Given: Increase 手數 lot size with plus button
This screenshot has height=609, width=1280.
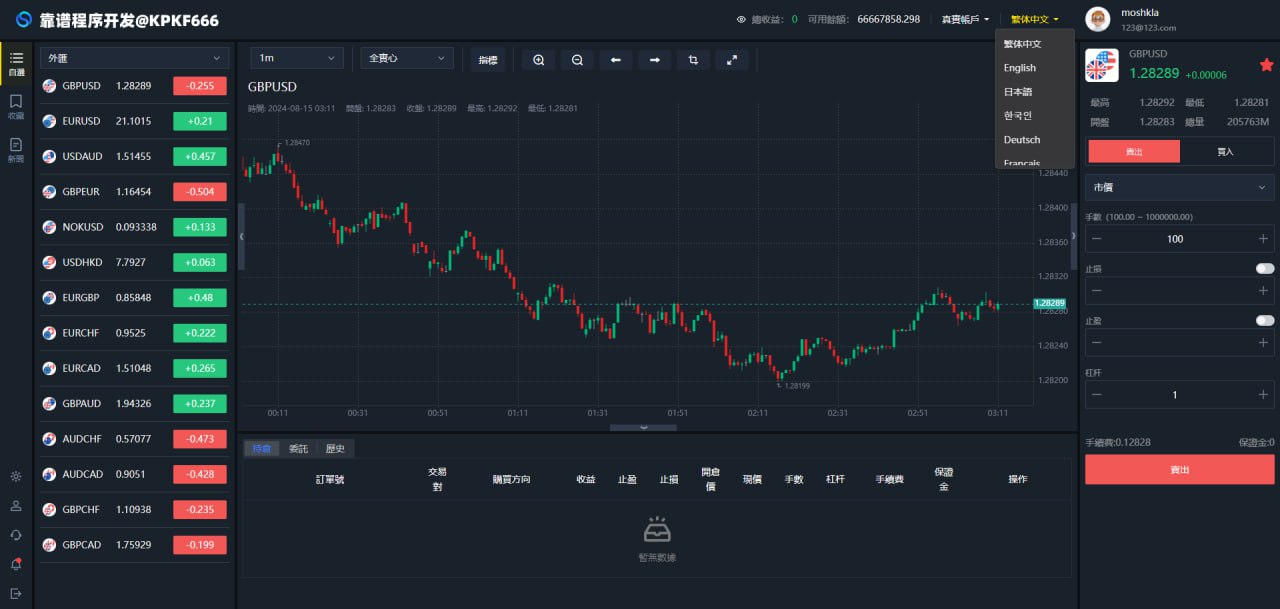Looking at the screenshot, I should coord(1263,239).
